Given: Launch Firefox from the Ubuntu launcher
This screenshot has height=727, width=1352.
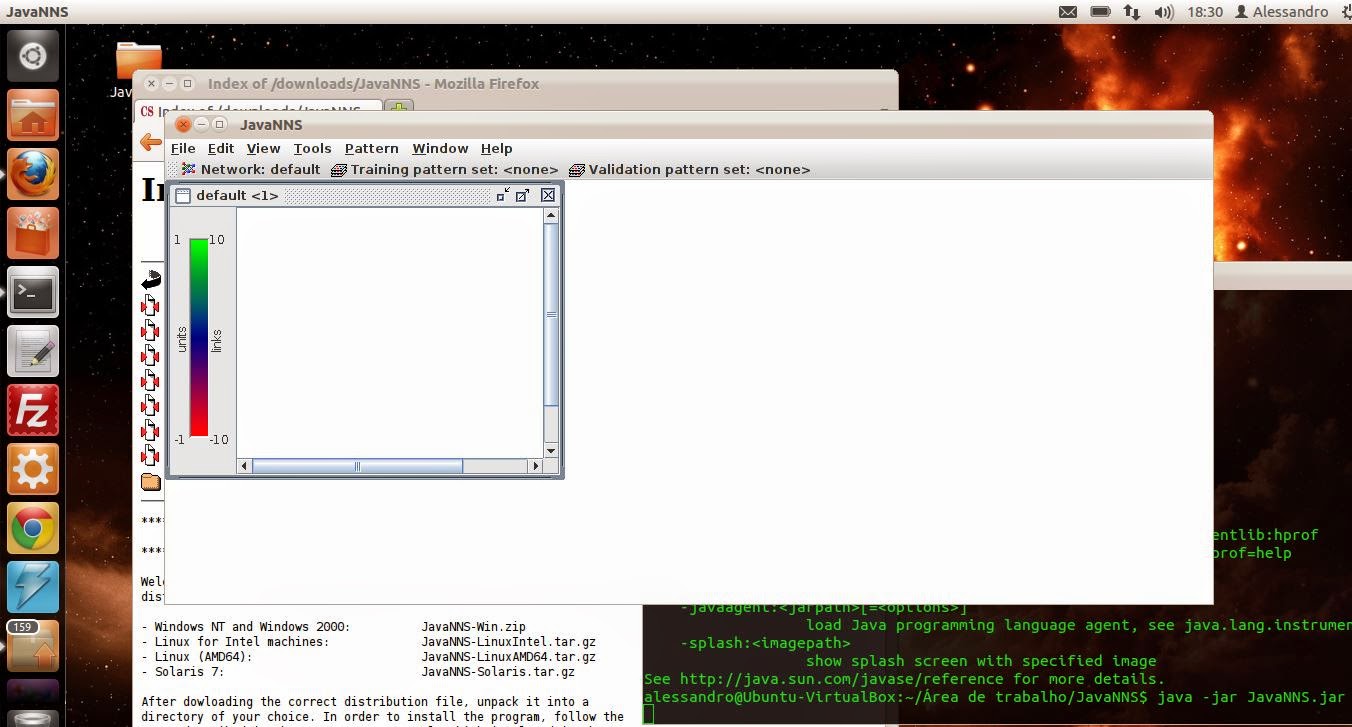Looking at the screenshot, I should point(33,175).
